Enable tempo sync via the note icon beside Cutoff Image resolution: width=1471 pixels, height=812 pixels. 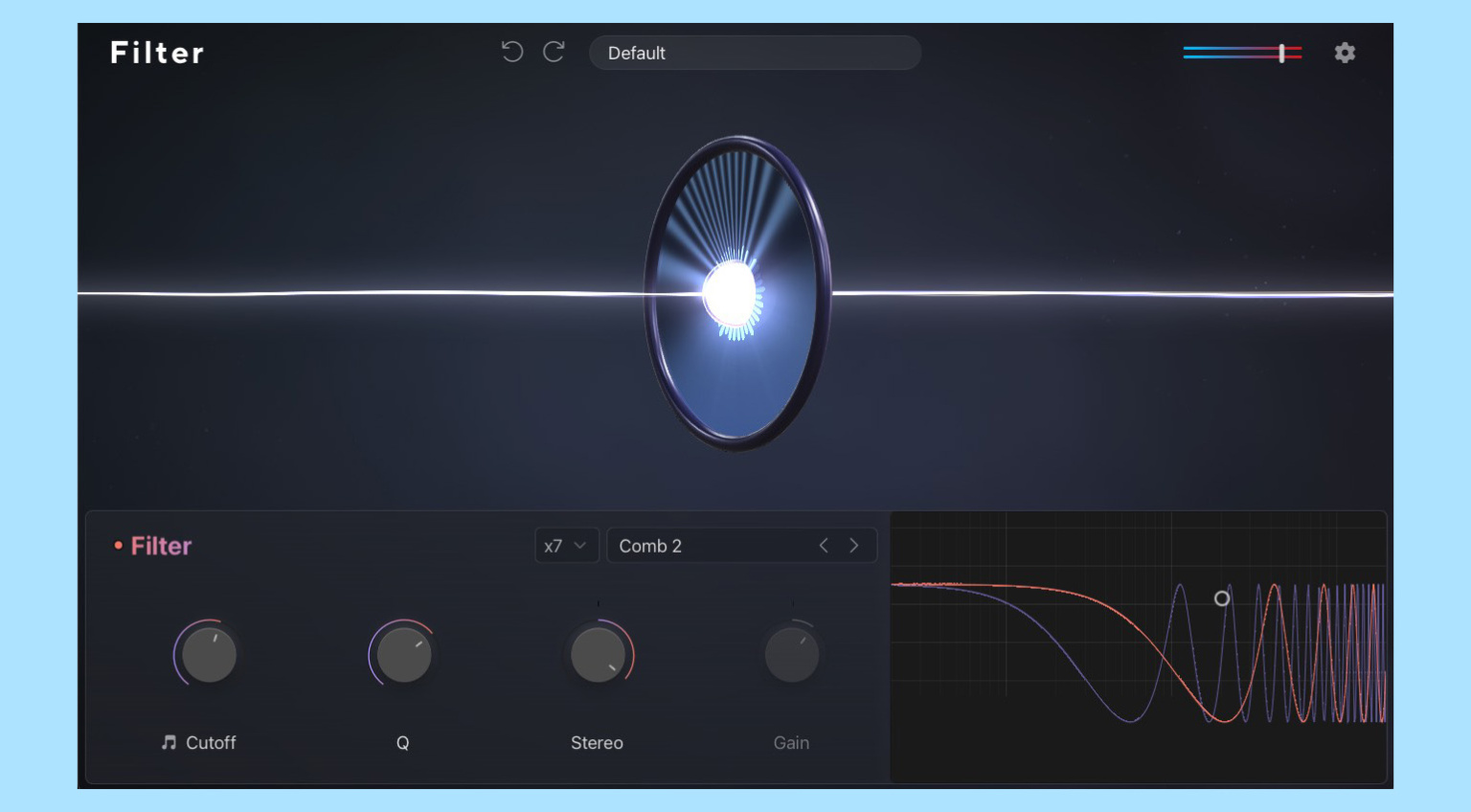tap(168, 743)
